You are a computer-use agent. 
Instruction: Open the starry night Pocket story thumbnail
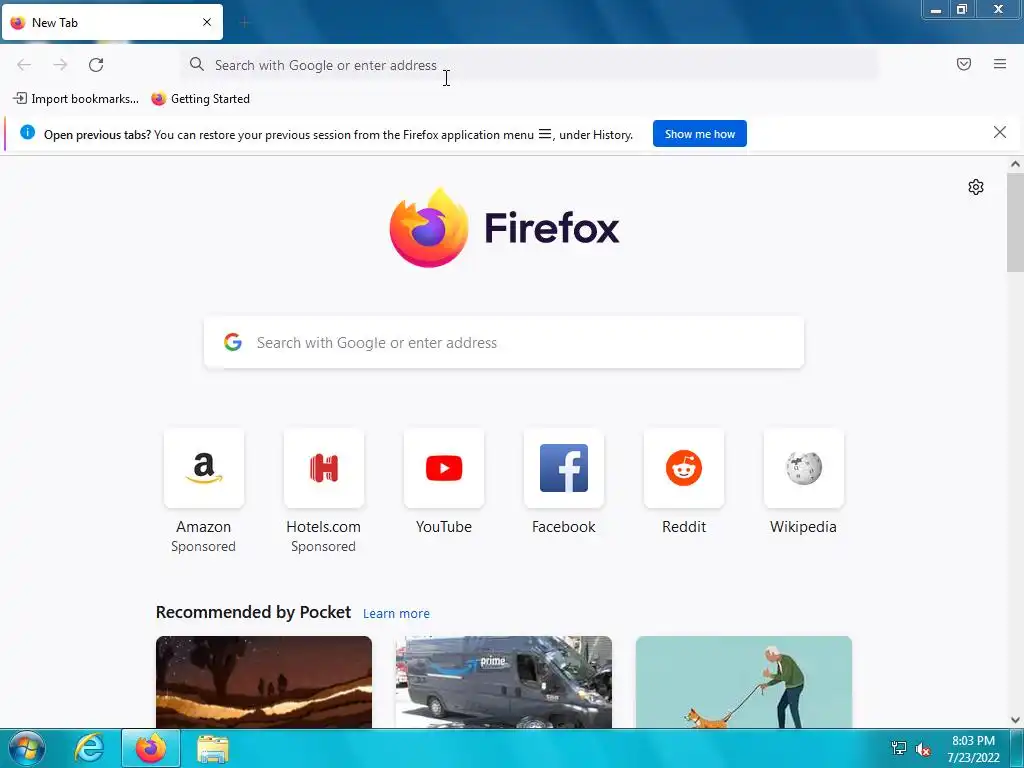[264, 682]
